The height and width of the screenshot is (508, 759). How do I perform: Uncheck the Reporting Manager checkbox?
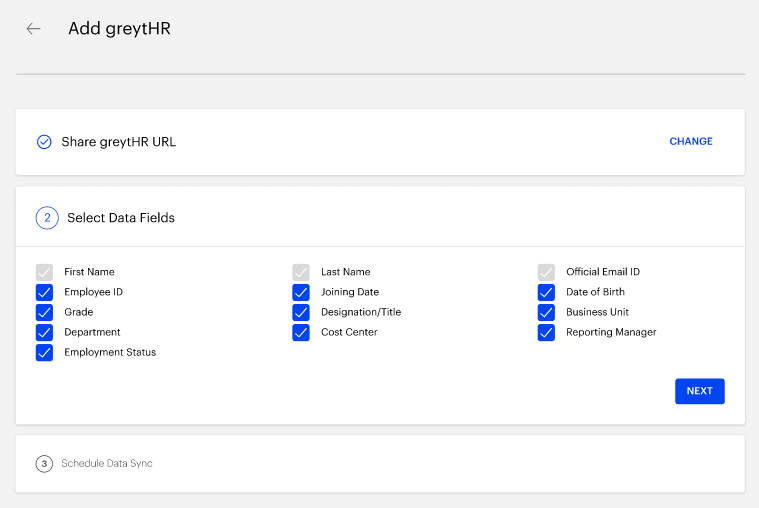coord(546,332)
